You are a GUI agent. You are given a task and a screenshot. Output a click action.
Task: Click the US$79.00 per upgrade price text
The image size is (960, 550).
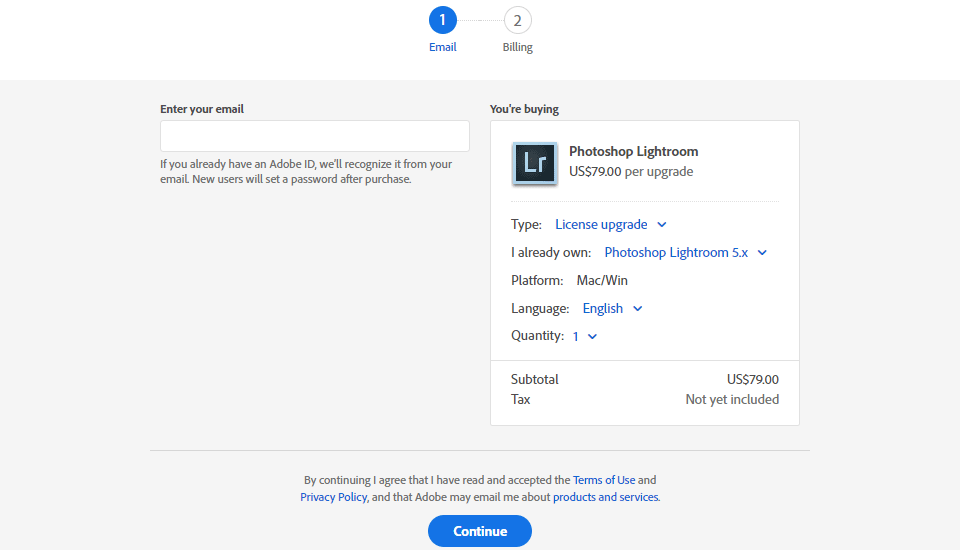631,171
